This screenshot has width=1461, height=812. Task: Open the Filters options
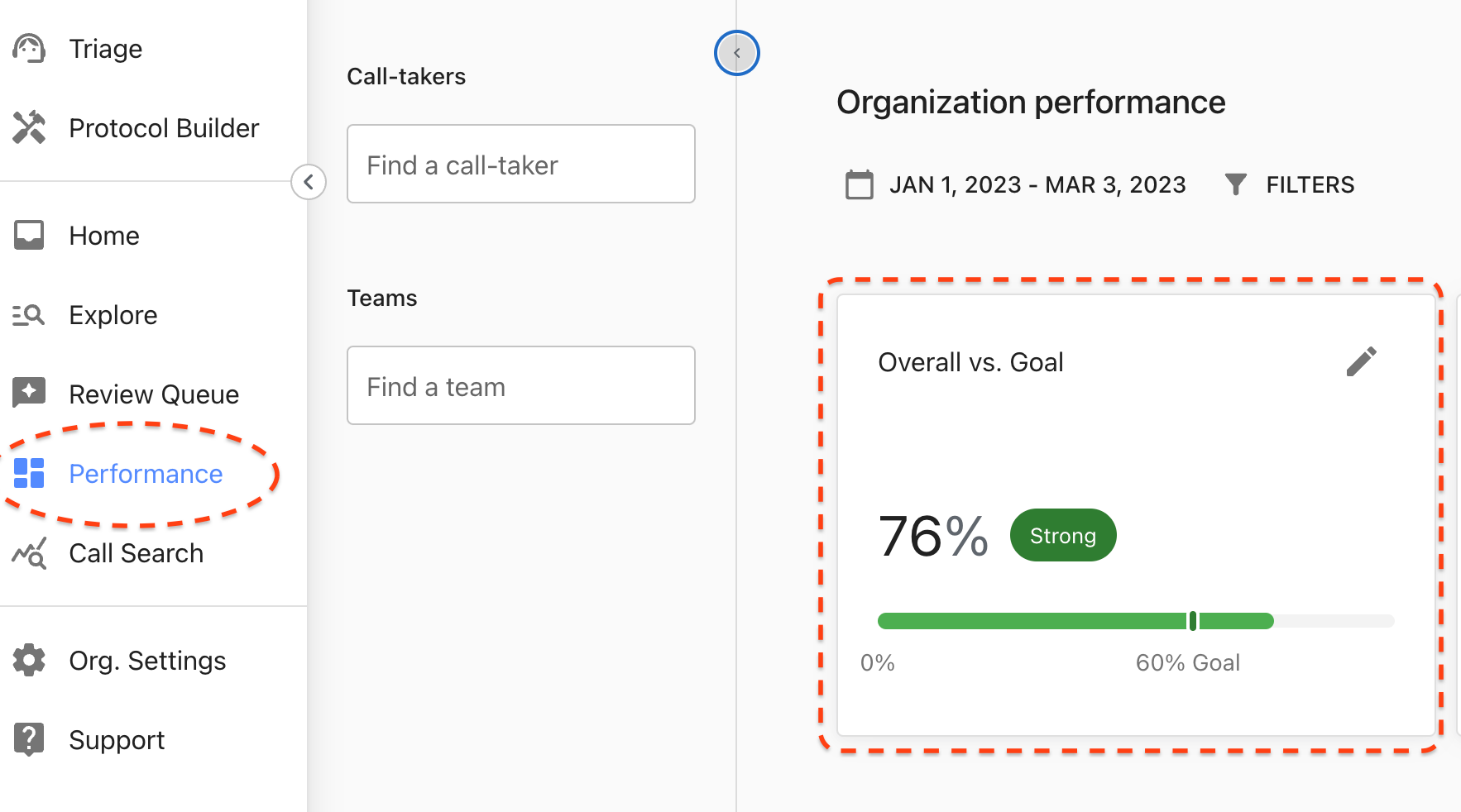[1289, 184]
